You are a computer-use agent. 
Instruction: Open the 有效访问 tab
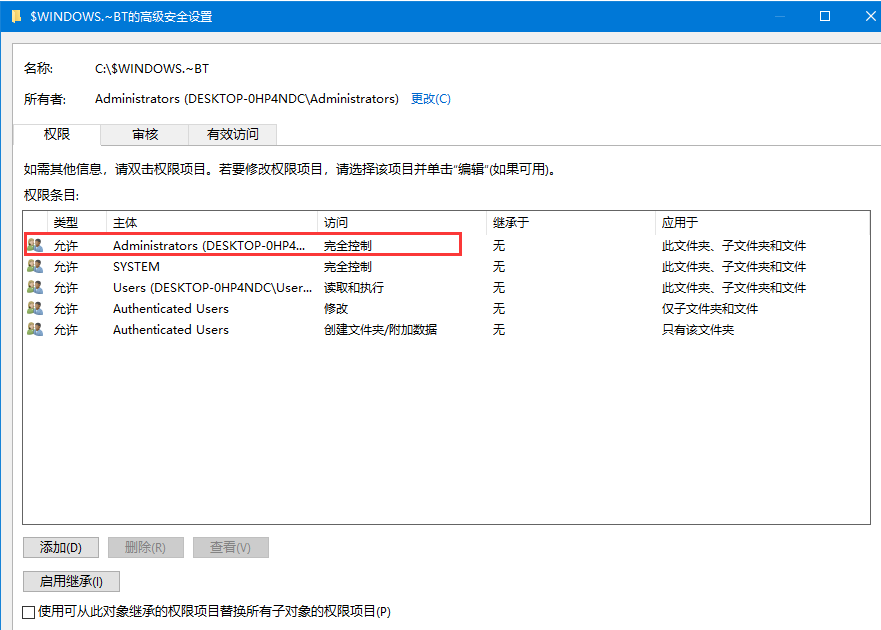[232, 134]
